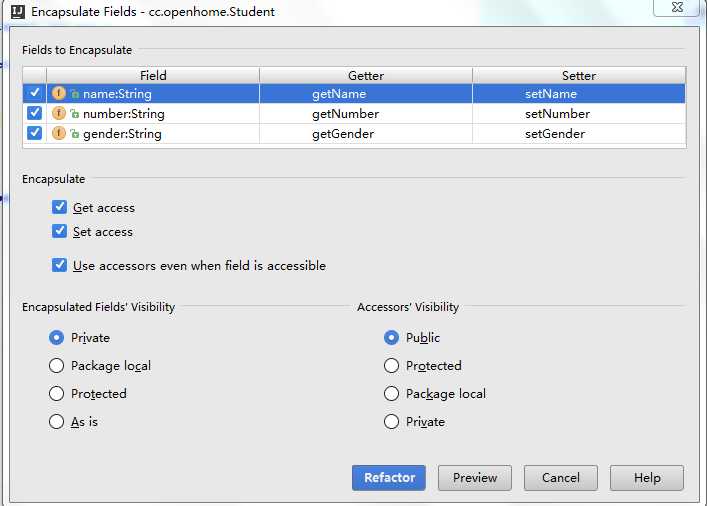Uncheck the gender:String row checkbox
707x506 pixels.
coord(34,133)
